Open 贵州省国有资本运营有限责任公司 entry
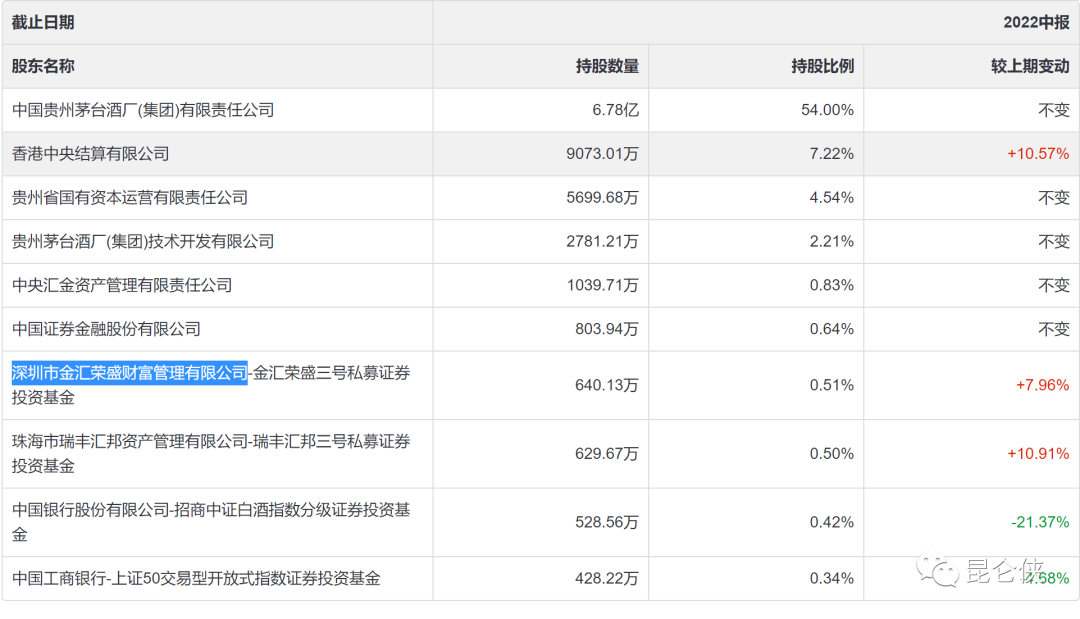Screen dimensions: 1080x619 [x=130, y=198]
